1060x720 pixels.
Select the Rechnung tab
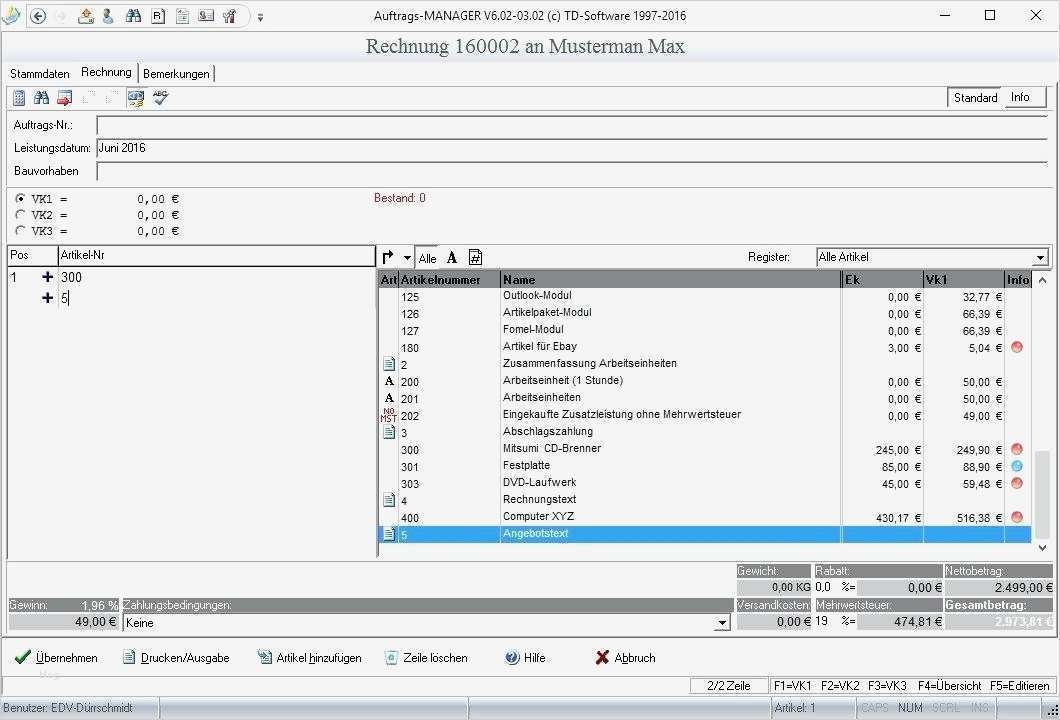[x=106, y=72]
